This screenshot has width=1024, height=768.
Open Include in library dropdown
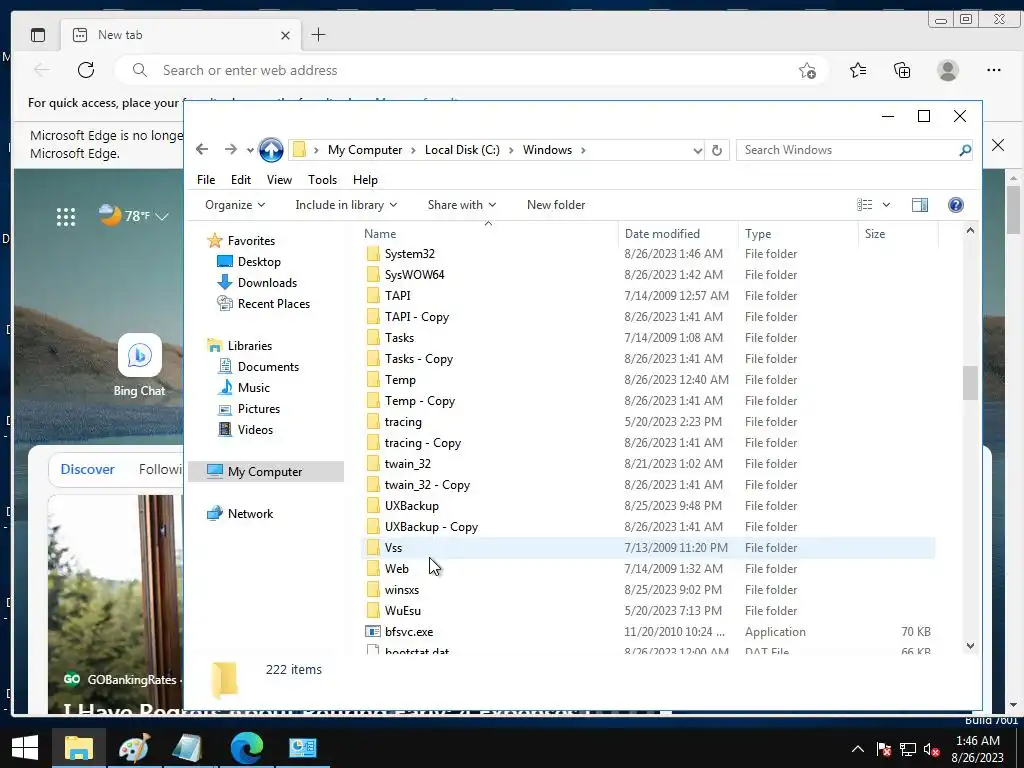click(x=346, y=205)
